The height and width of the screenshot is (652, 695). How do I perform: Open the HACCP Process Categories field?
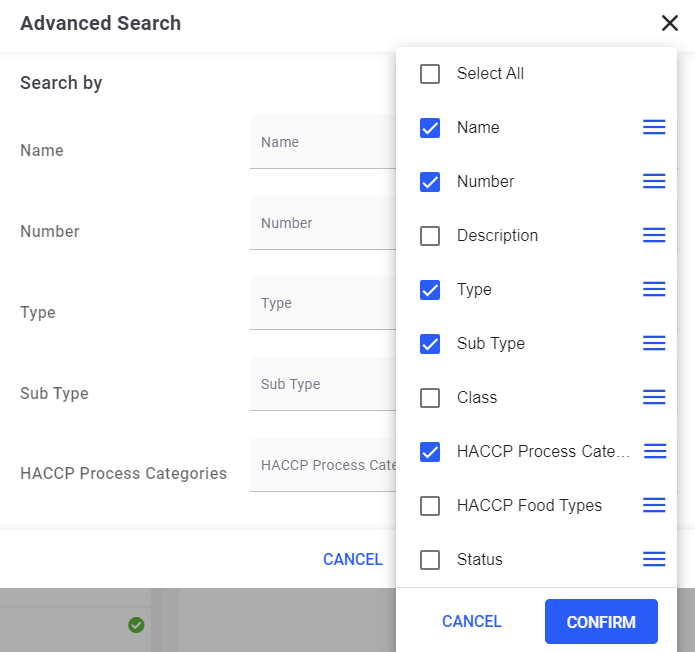pos(323,465)
